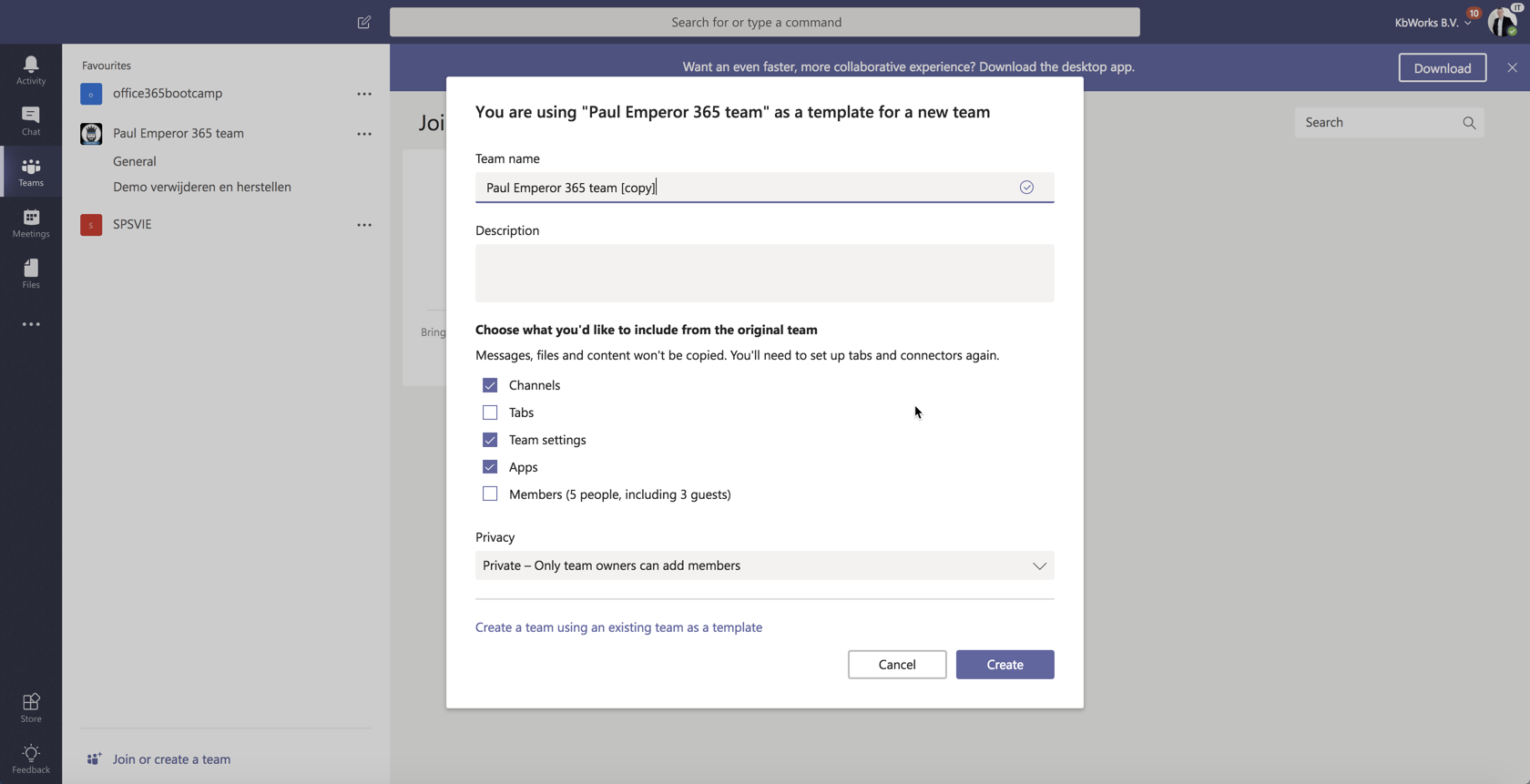Uncheck the Apps checkbox
Viewport: 1530px width, 784px height.
click(490, 467)
